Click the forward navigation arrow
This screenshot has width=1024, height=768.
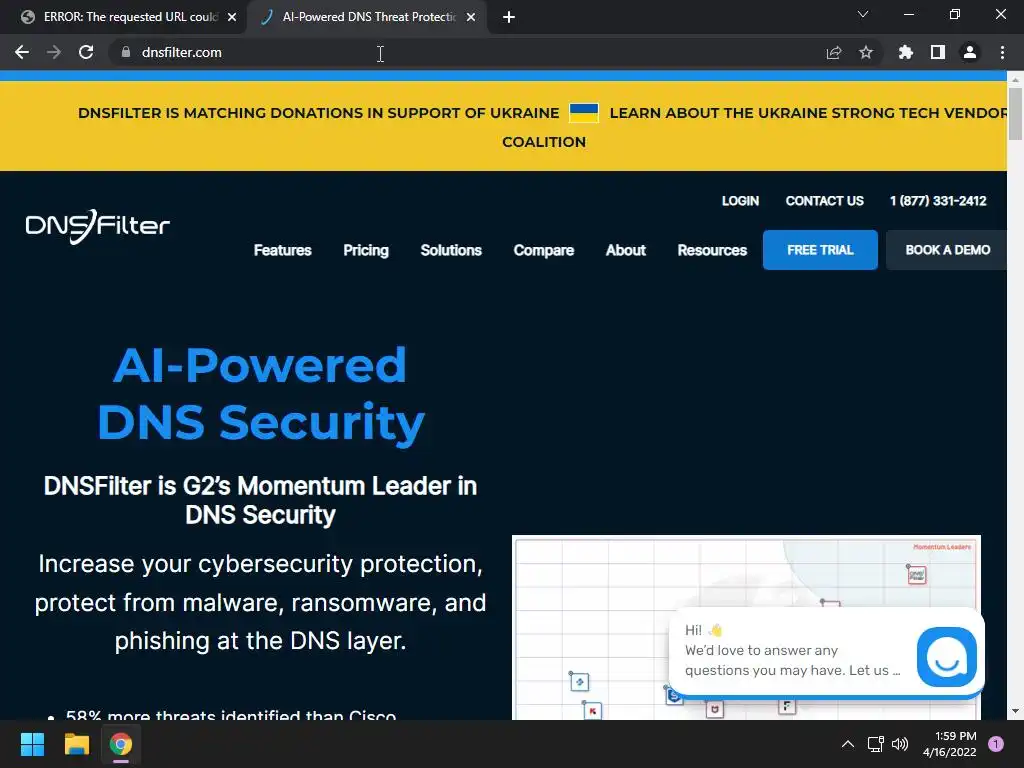click(54, 52)
